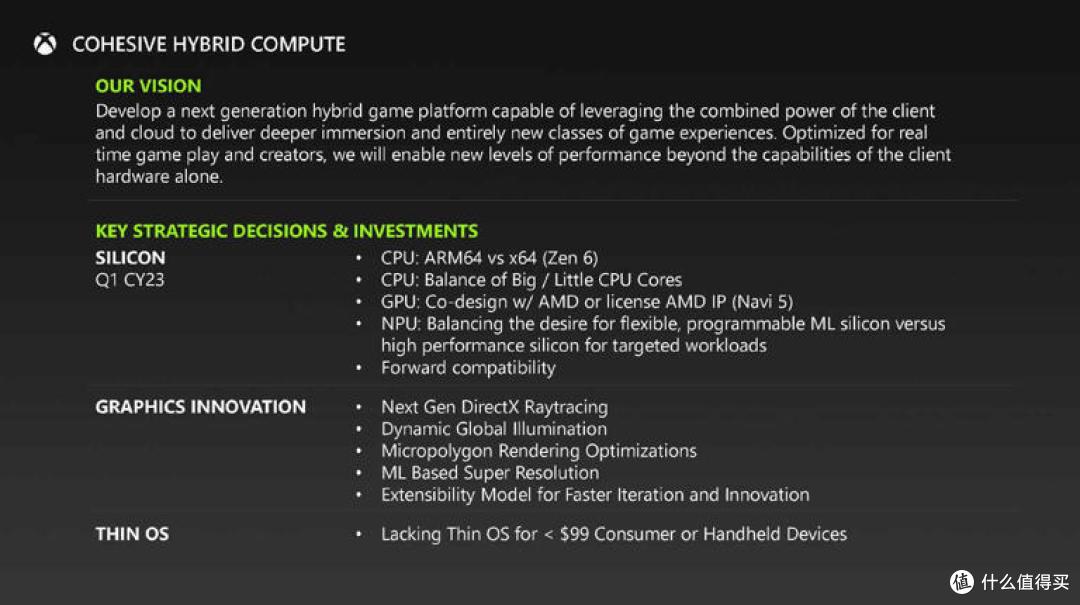Click the Thin OS section label
Viewport: 1080px width, 605px height.
click(132, 534)
